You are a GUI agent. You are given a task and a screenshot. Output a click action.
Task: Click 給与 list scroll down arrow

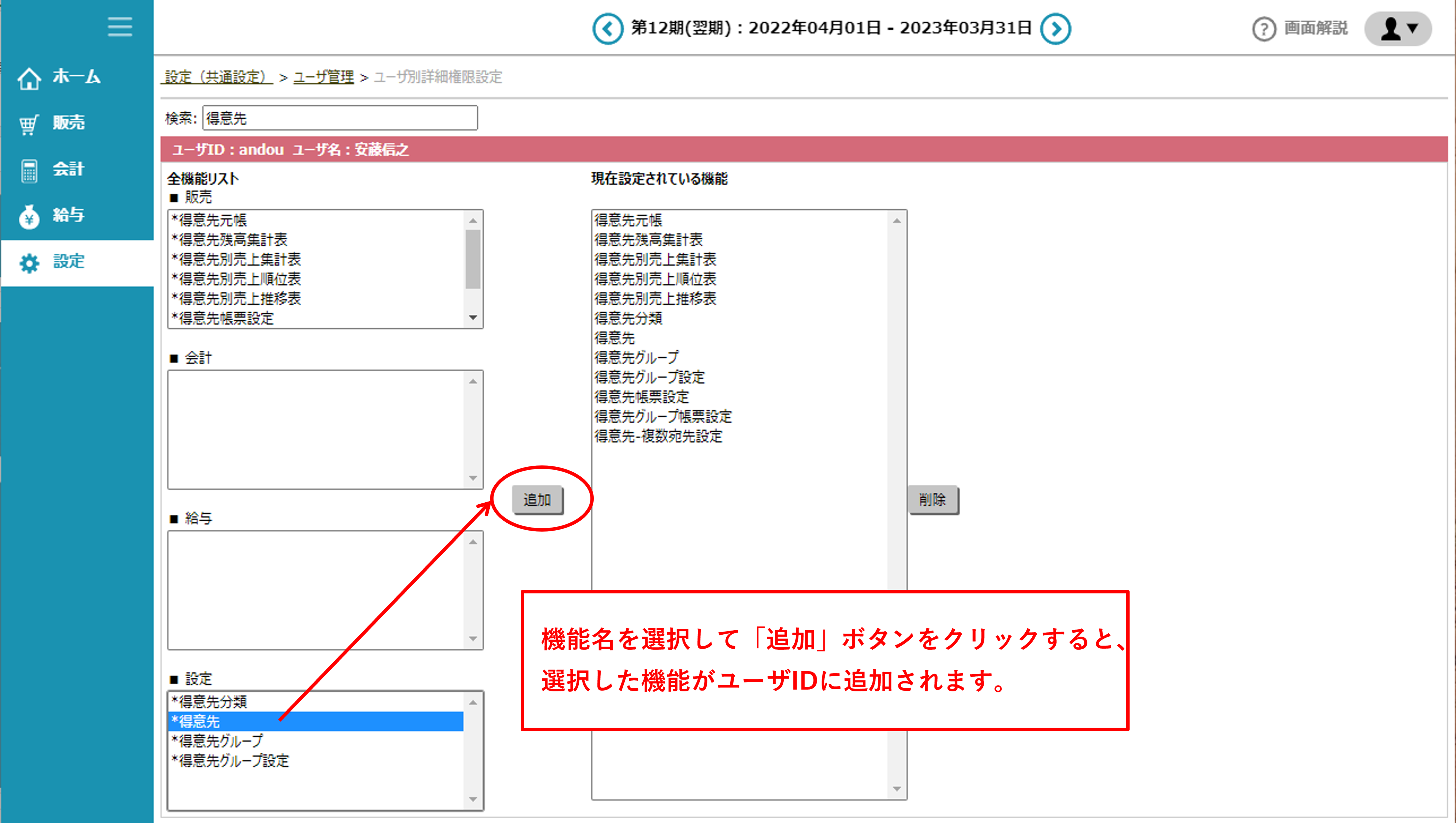[x=473, y=639]
